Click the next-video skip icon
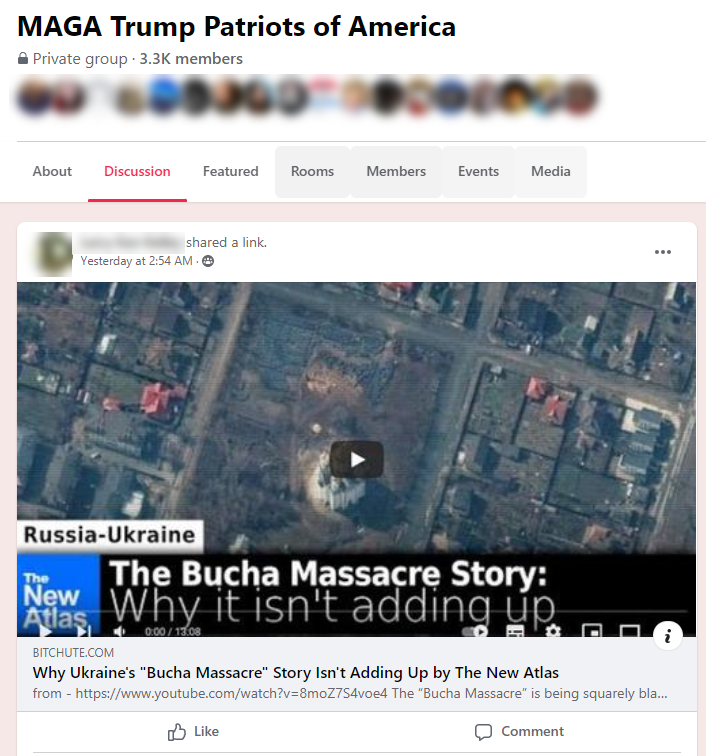Screen dimensions: 706x756 tap(84, 631)
